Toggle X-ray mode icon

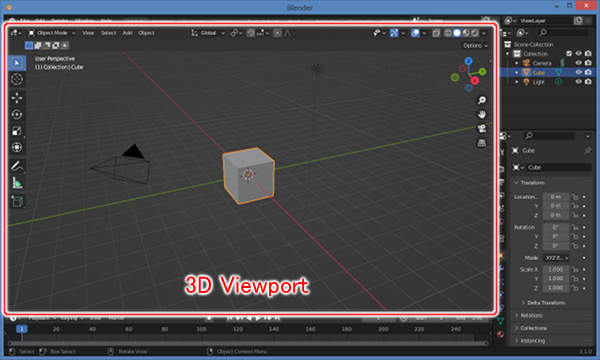point(436,33)
